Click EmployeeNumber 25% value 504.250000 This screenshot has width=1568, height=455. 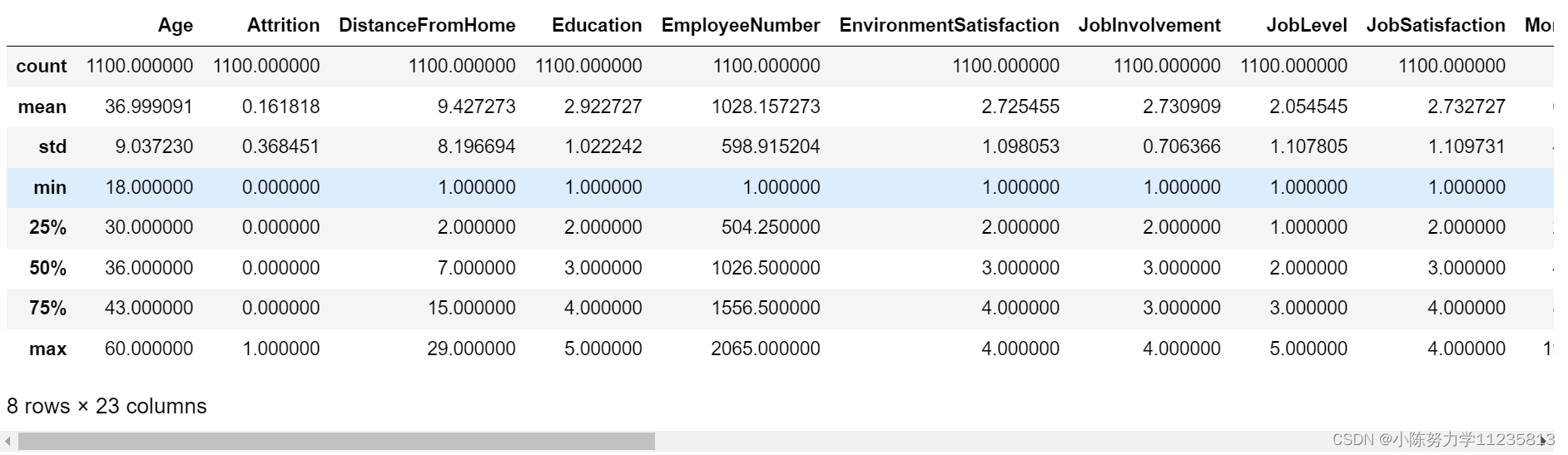771,228
